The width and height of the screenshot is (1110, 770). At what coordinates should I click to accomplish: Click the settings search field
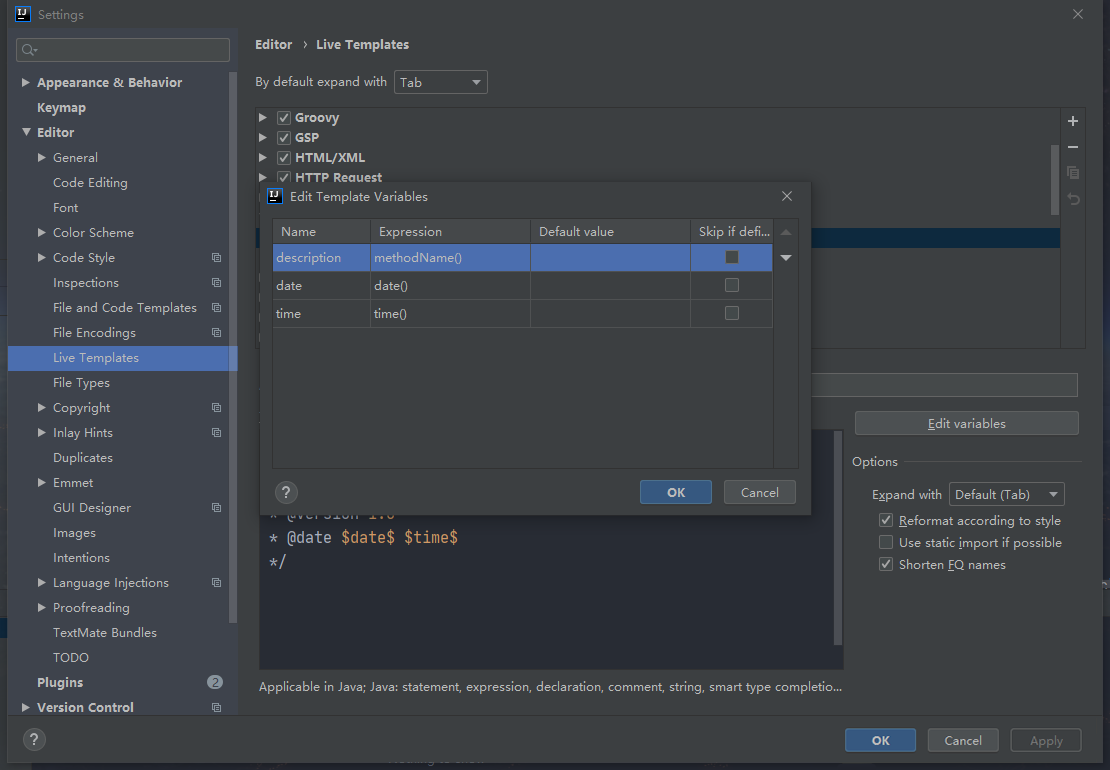[x=124, y=50]
